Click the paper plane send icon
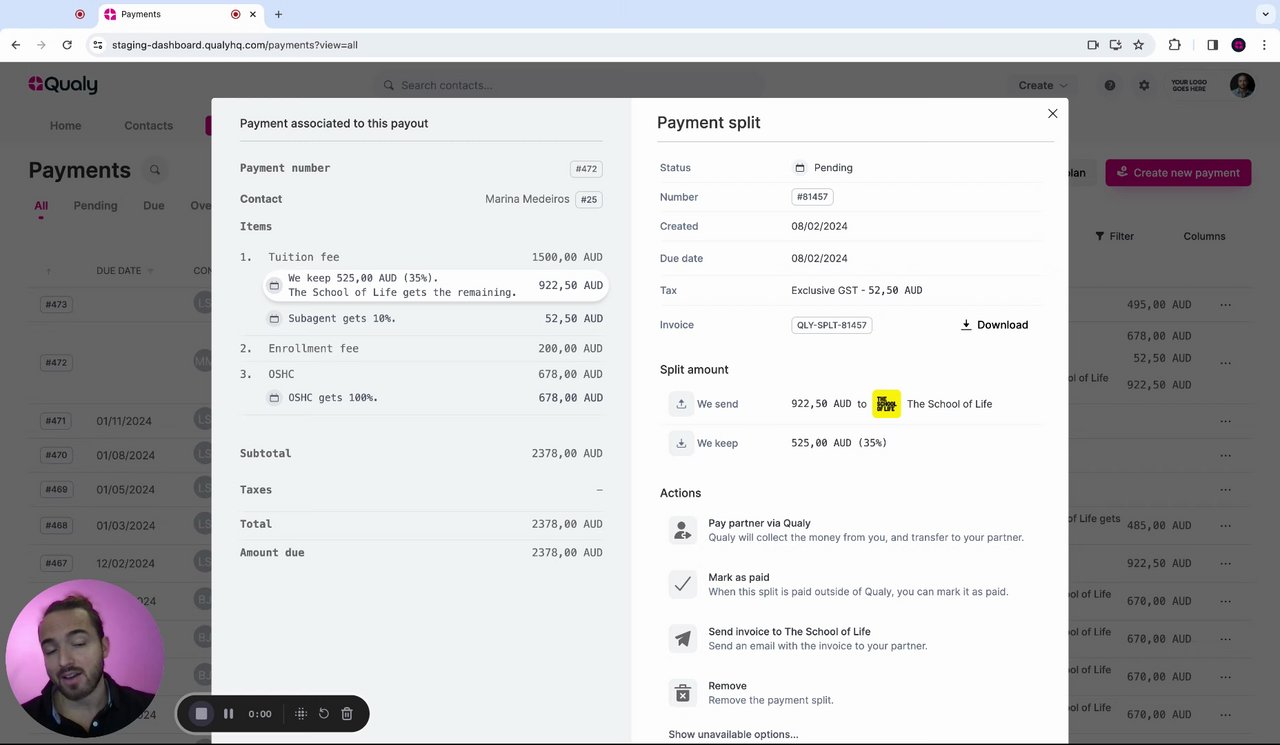Image resolution: width=1280 pixels, height=745 pixels. (682, 638)
